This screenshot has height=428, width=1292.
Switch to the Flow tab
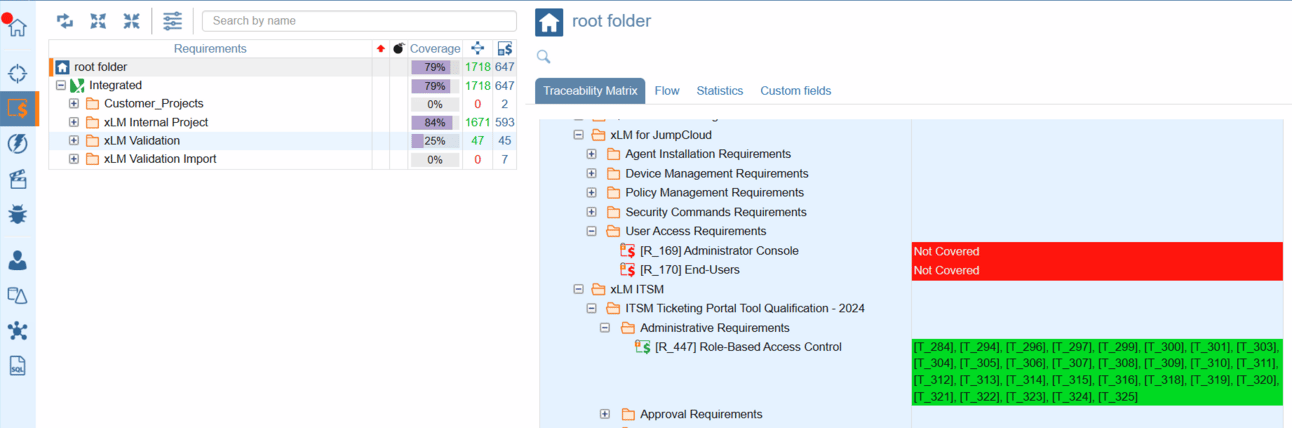pyautogui.click(x=667, y=91)
